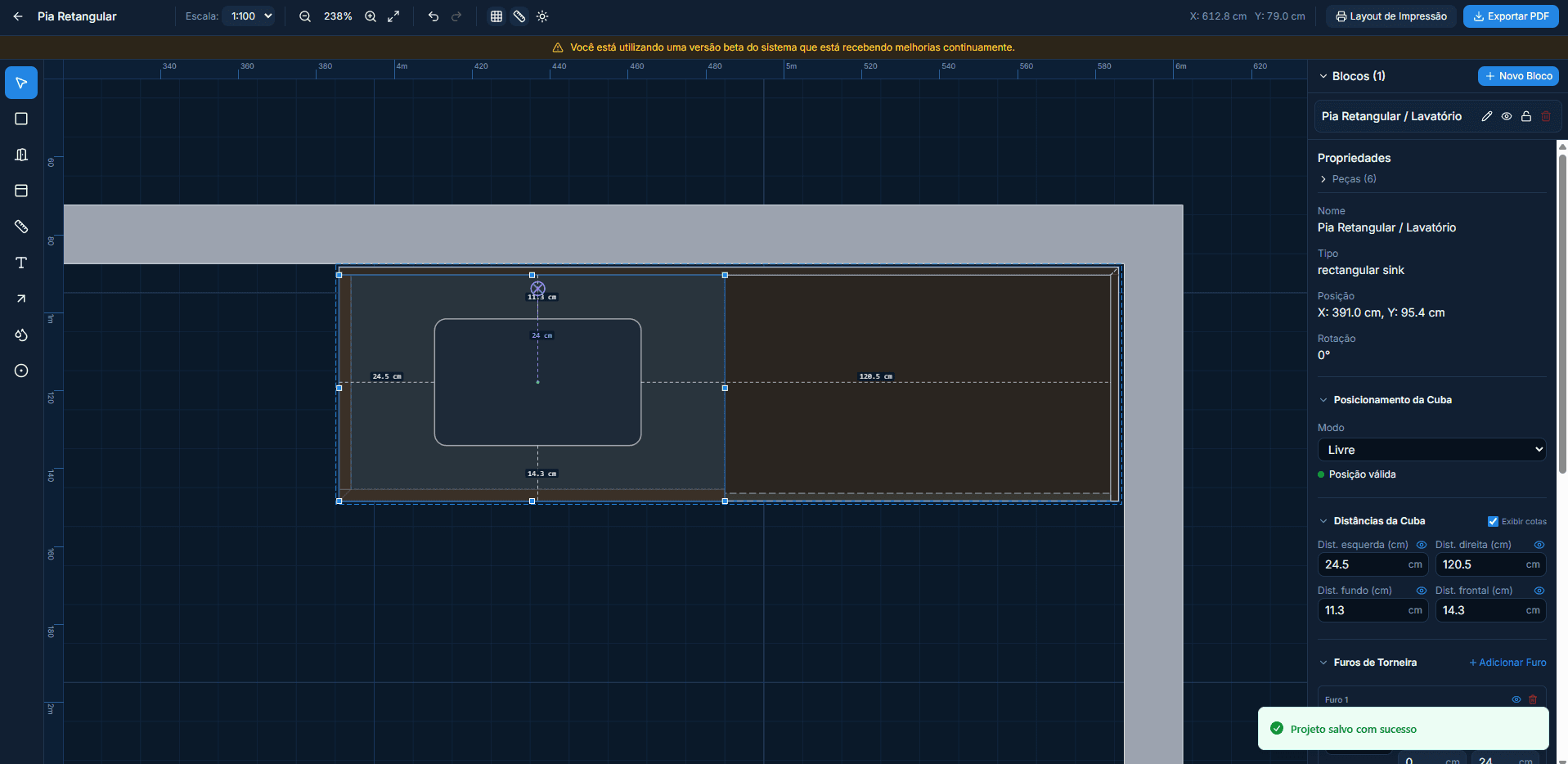Choose the arrow annotation tool

(21, 299)
